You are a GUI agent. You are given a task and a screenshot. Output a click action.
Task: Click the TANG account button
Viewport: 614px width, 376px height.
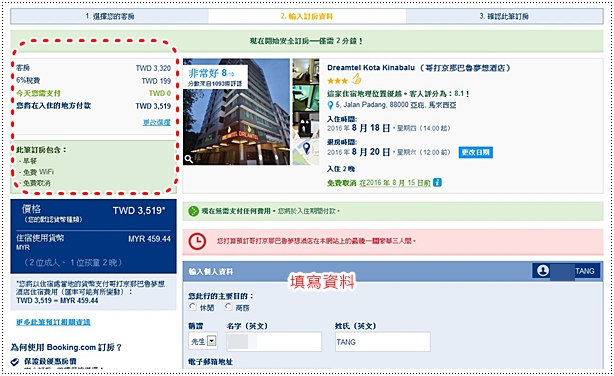pyautogui.click(x=566, y=271)
